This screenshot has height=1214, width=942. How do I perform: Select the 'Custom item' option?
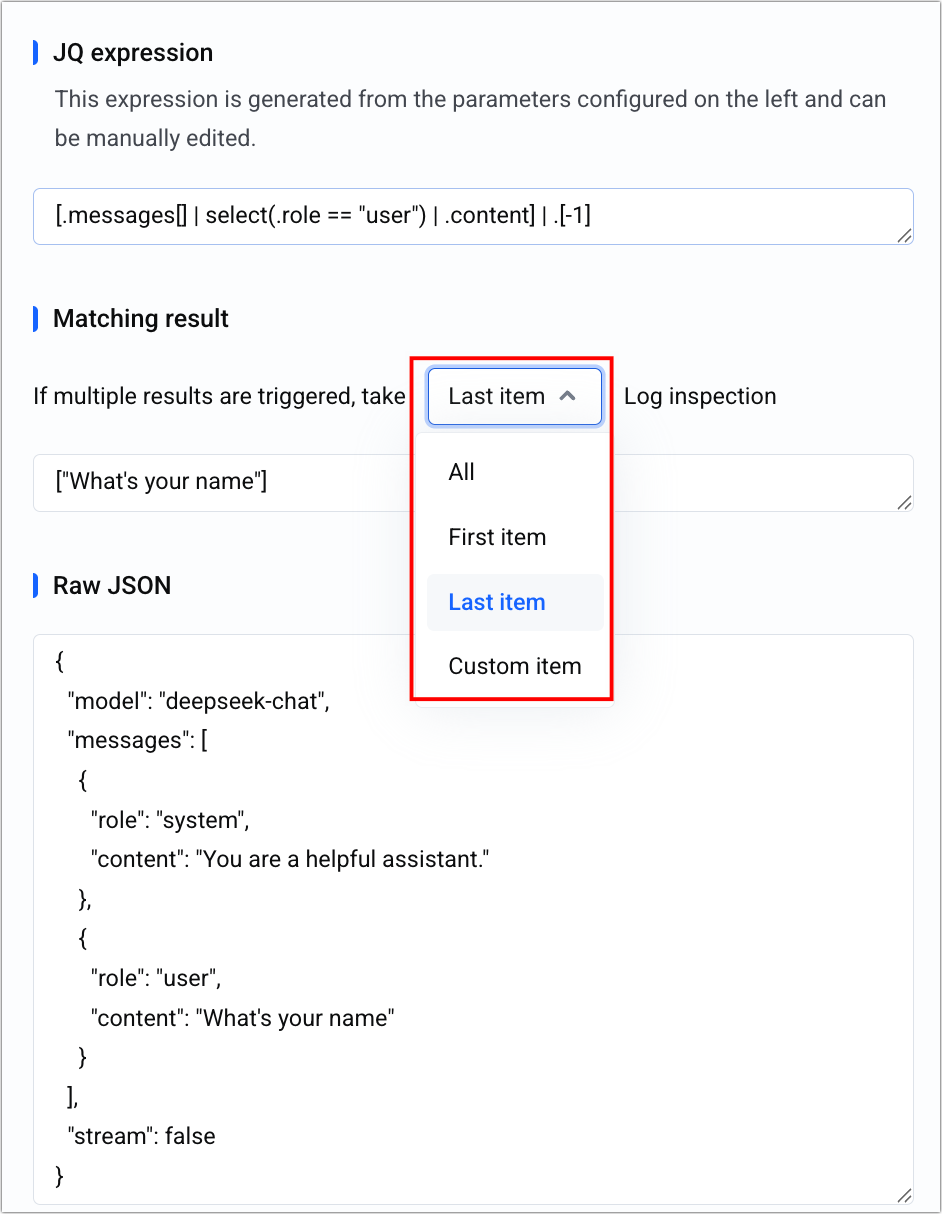tap(514, 666)
